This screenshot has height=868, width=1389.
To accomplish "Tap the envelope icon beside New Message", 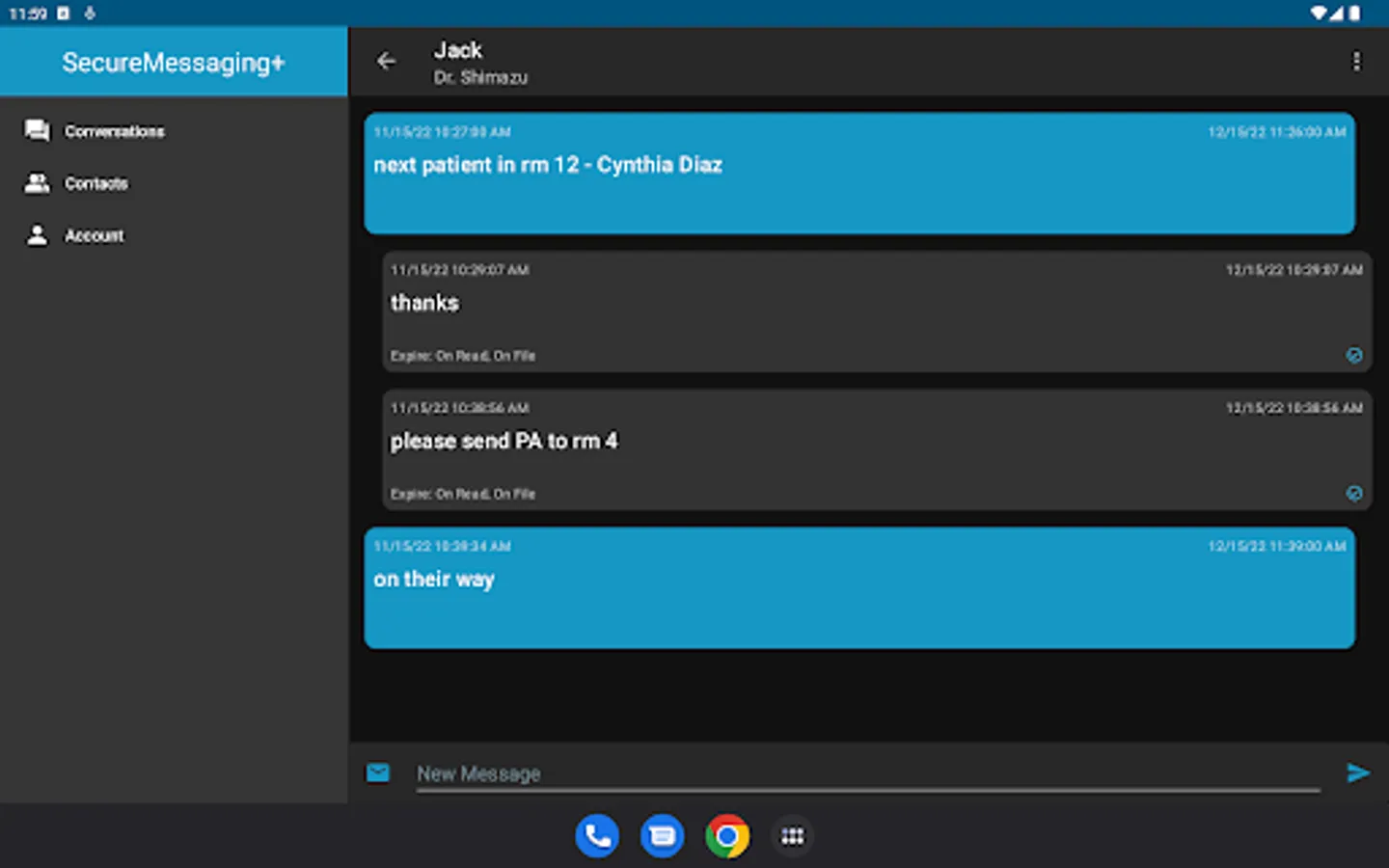I will tap(378, 773).
